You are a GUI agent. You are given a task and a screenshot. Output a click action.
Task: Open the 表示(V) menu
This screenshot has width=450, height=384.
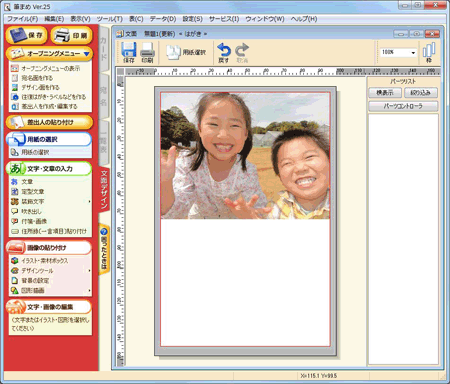coord(80,19)
